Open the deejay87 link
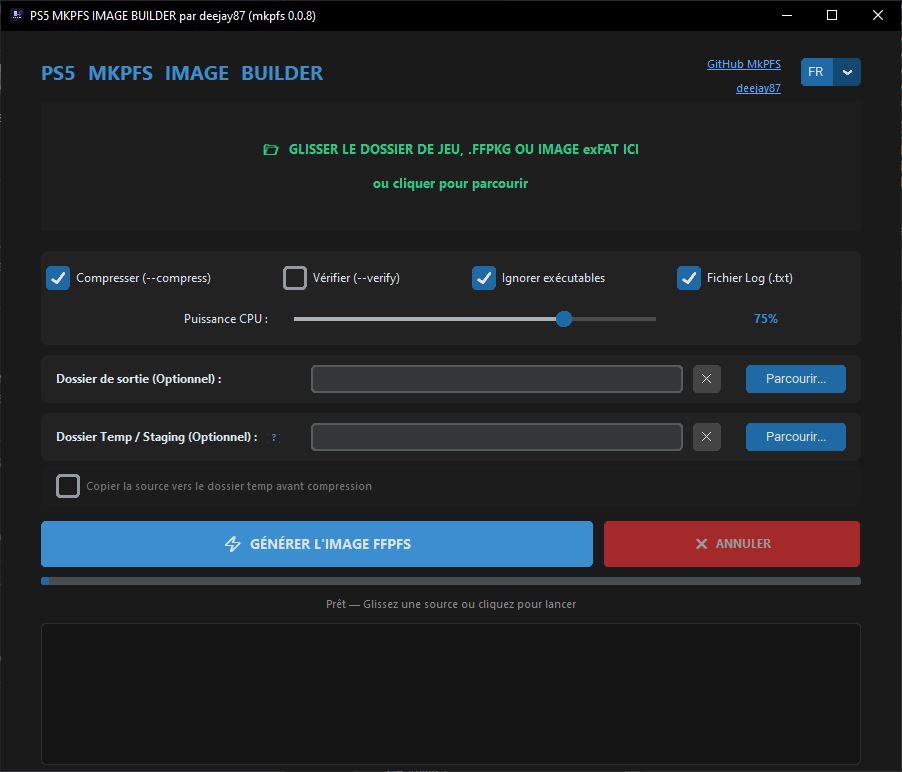The height and width of the screenshot is (772, 902). (x=758, y=88)
